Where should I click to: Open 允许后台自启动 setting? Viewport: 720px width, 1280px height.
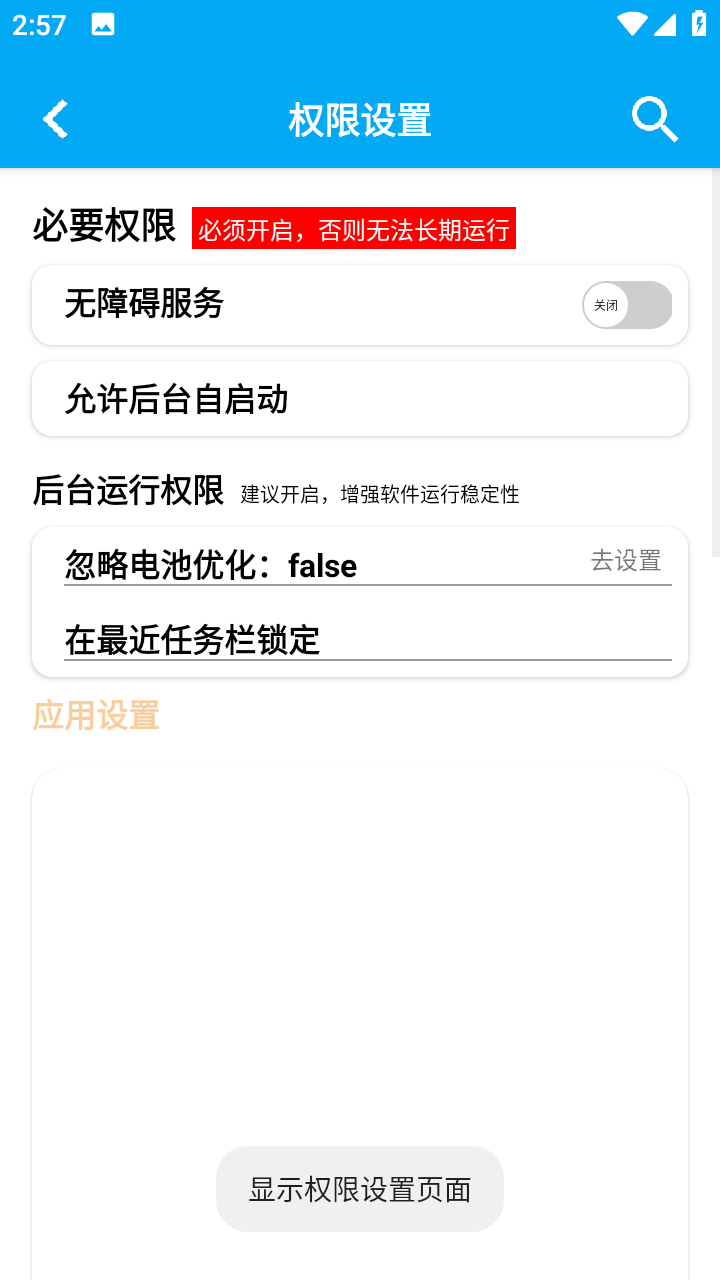tap(360, 399)
